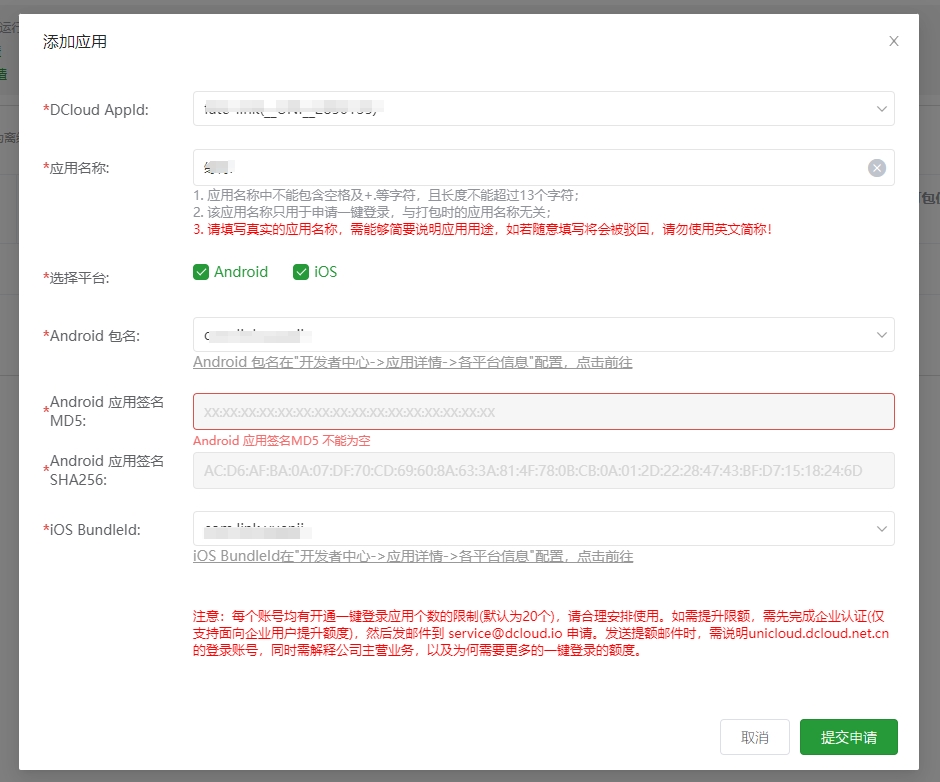Click inside the 应用名称 text input
The width and height of the screenshot is (940, 782).
click(530, 168)
